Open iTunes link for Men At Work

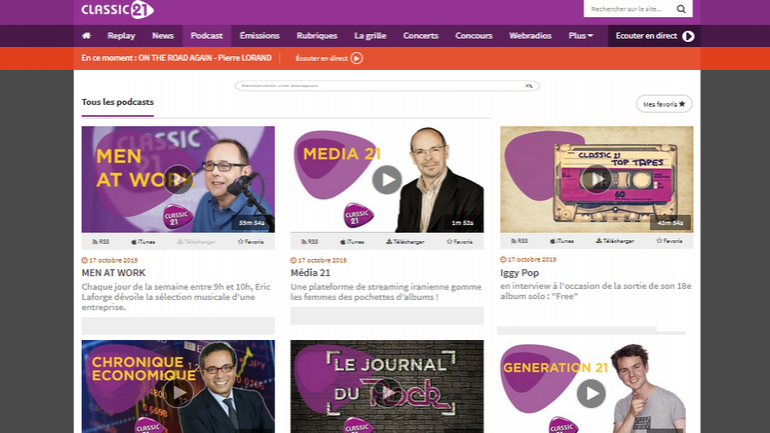click(x=143, y=242)
